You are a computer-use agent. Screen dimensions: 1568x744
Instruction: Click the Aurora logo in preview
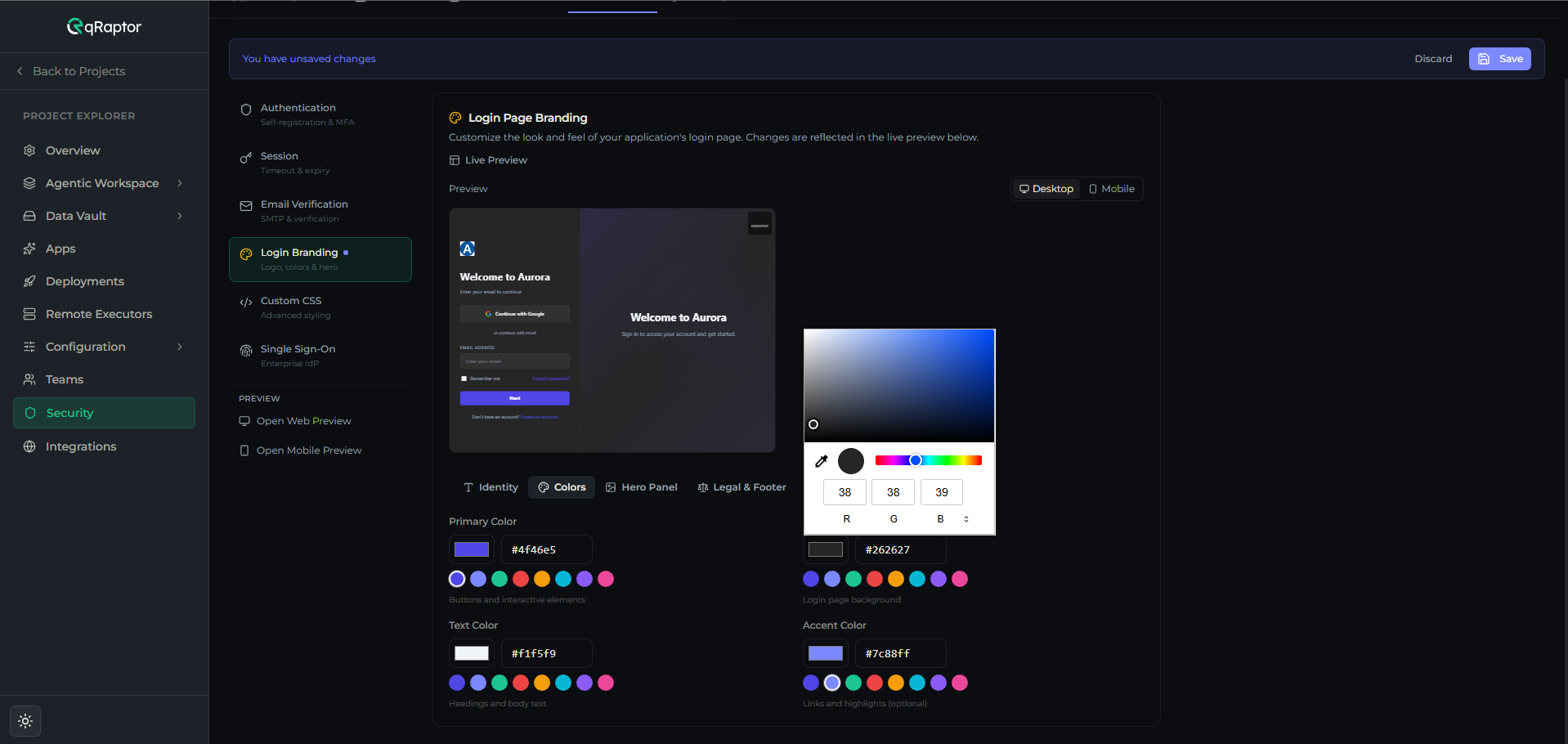click(x=468, y=249)
